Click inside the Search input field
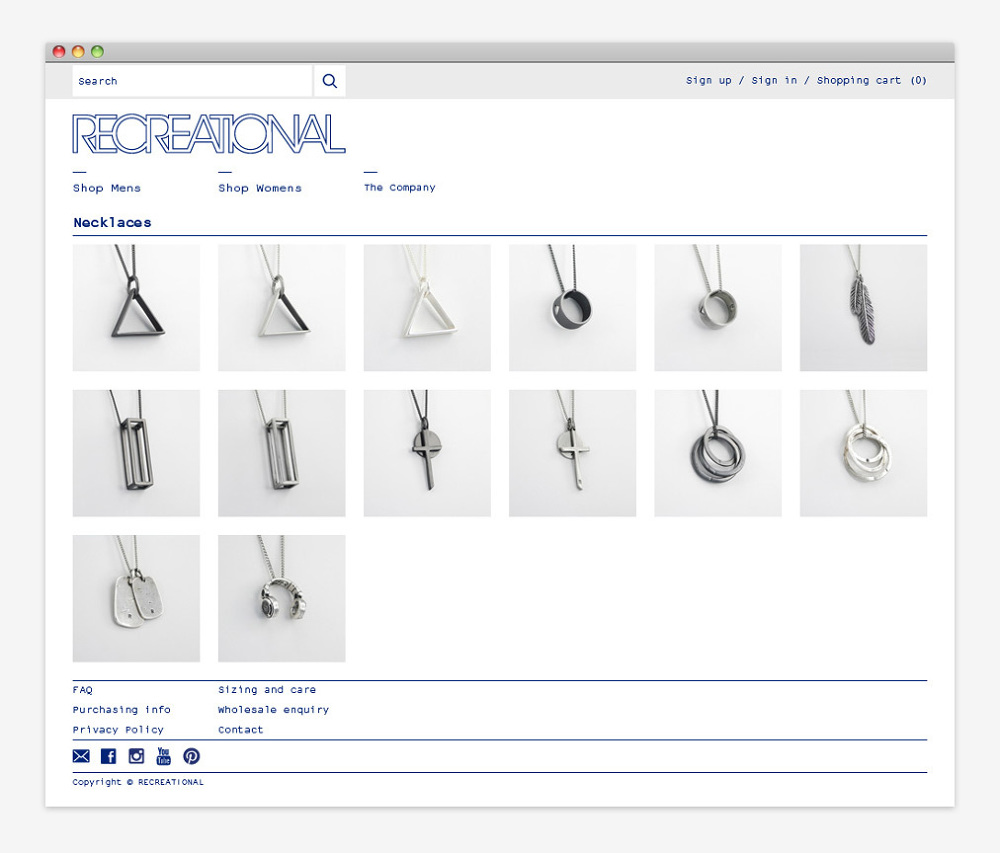The width and height of the screenshot is (1000, 853). [x=192, y=81]
